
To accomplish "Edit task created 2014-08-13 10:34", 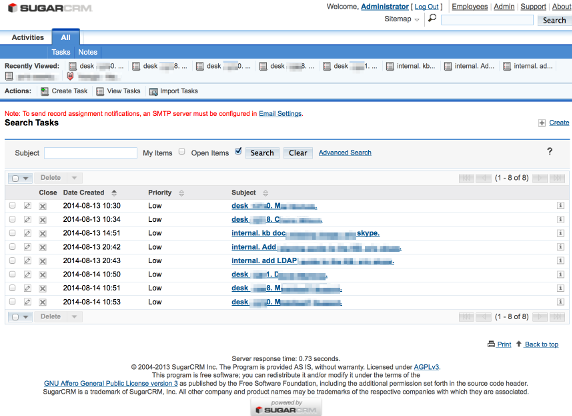I will coord(27,220).
